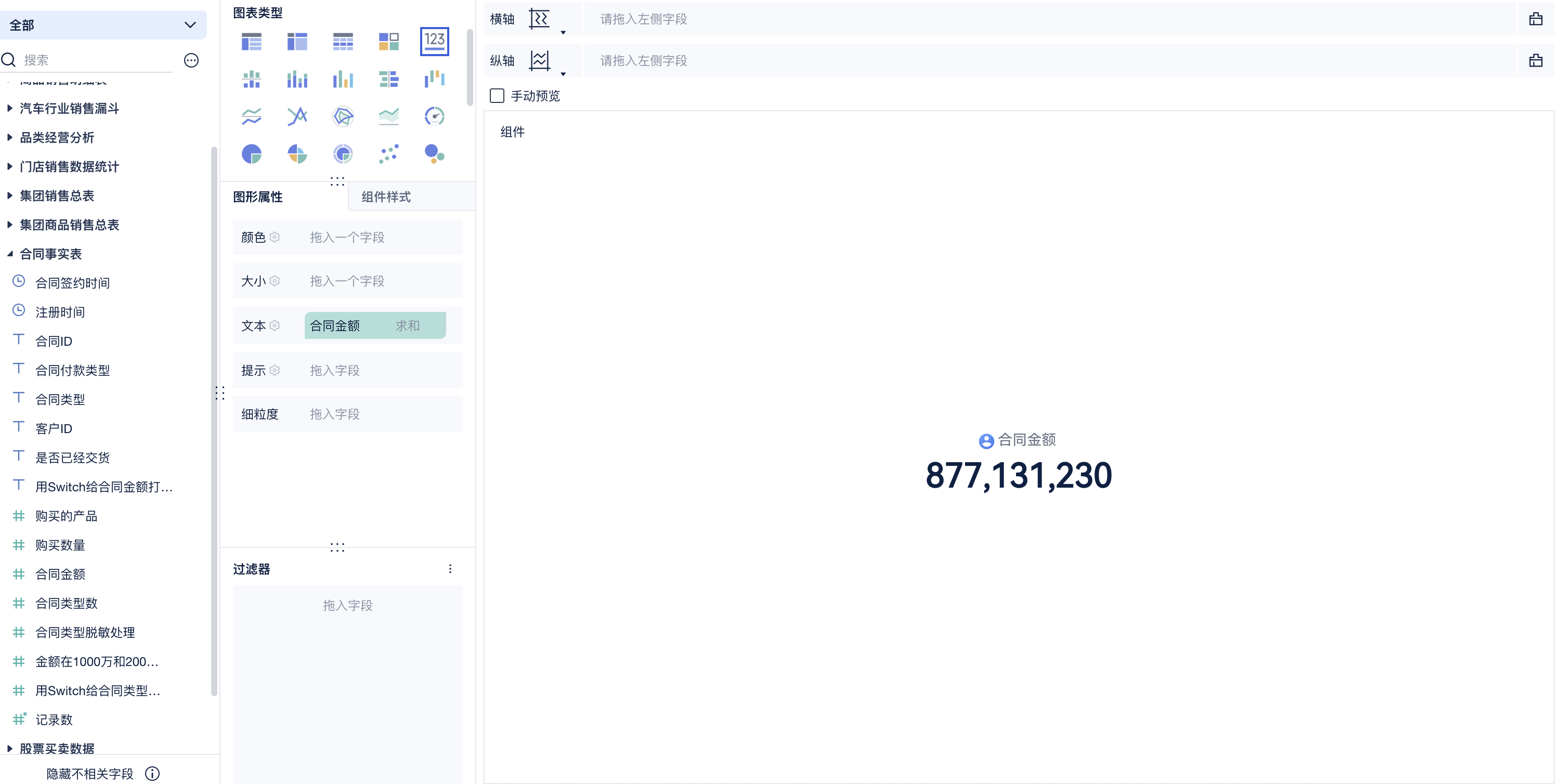1563x784 pixels.
Task: Clear horizontal axis fields with eraser icon
Action: [1535, 19]
